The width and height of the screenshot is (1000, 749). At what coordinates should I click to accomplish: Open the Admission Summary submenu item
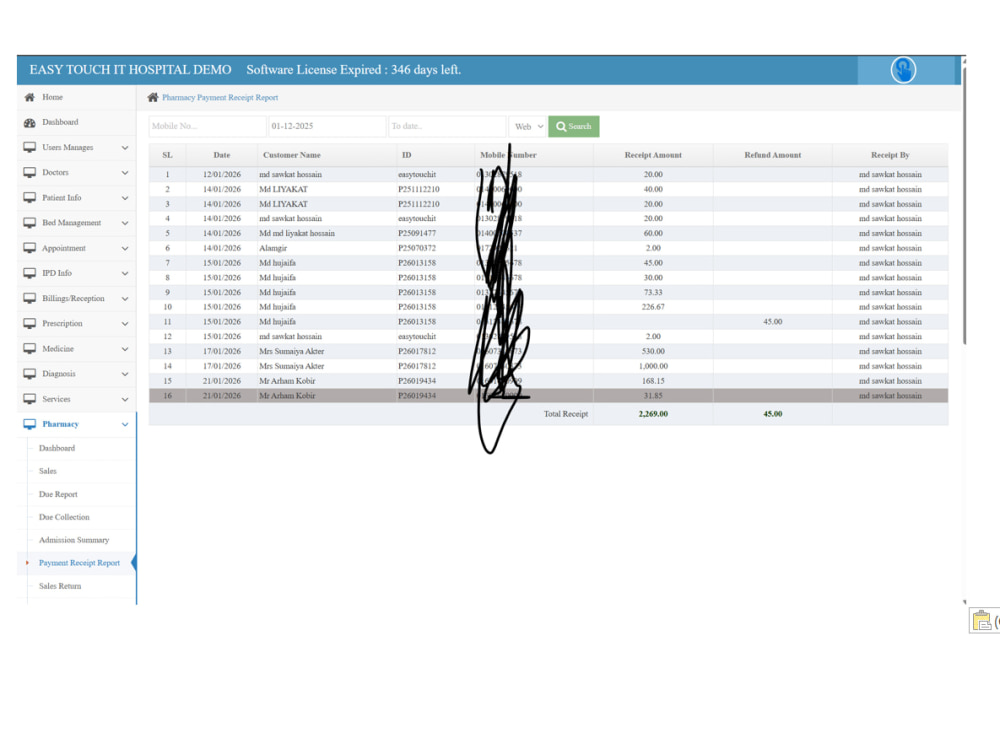pos(74,540)
